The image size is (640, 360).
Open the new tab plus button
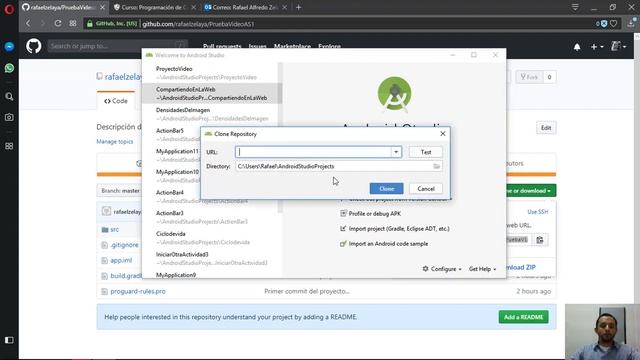298,7
